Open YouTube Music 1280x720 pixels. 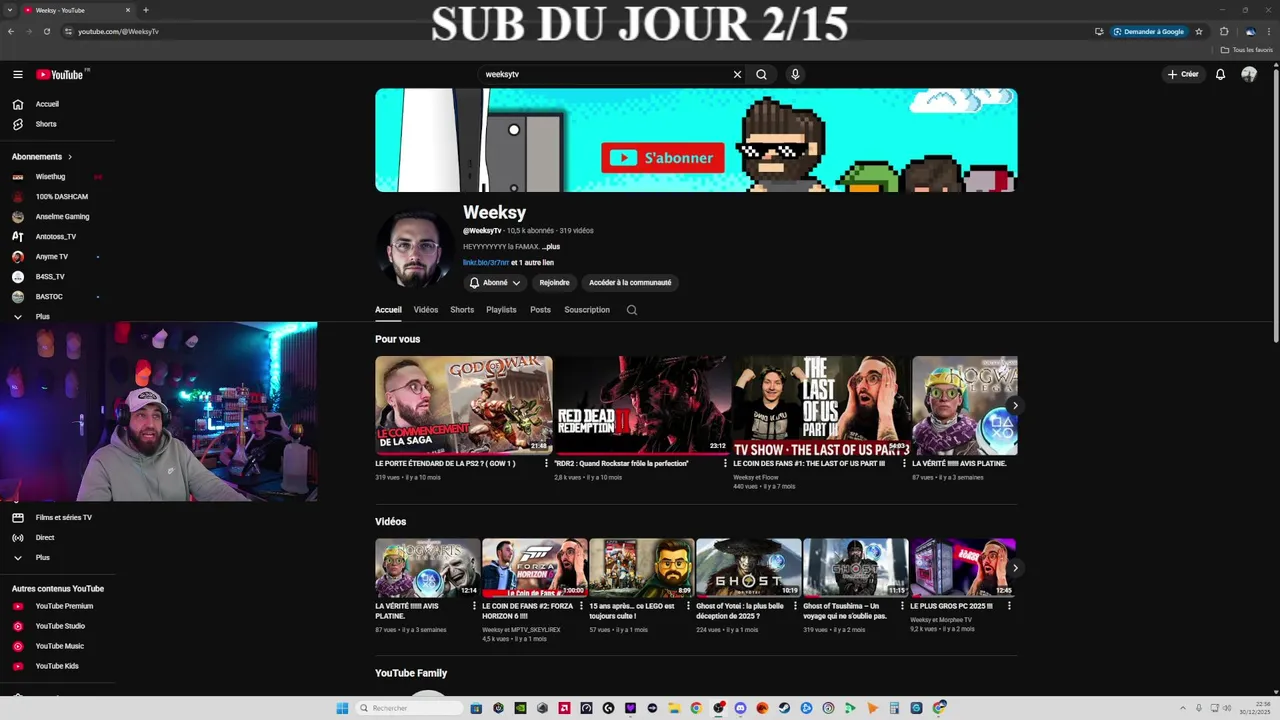pyautogui.click(x=49, y=646)
